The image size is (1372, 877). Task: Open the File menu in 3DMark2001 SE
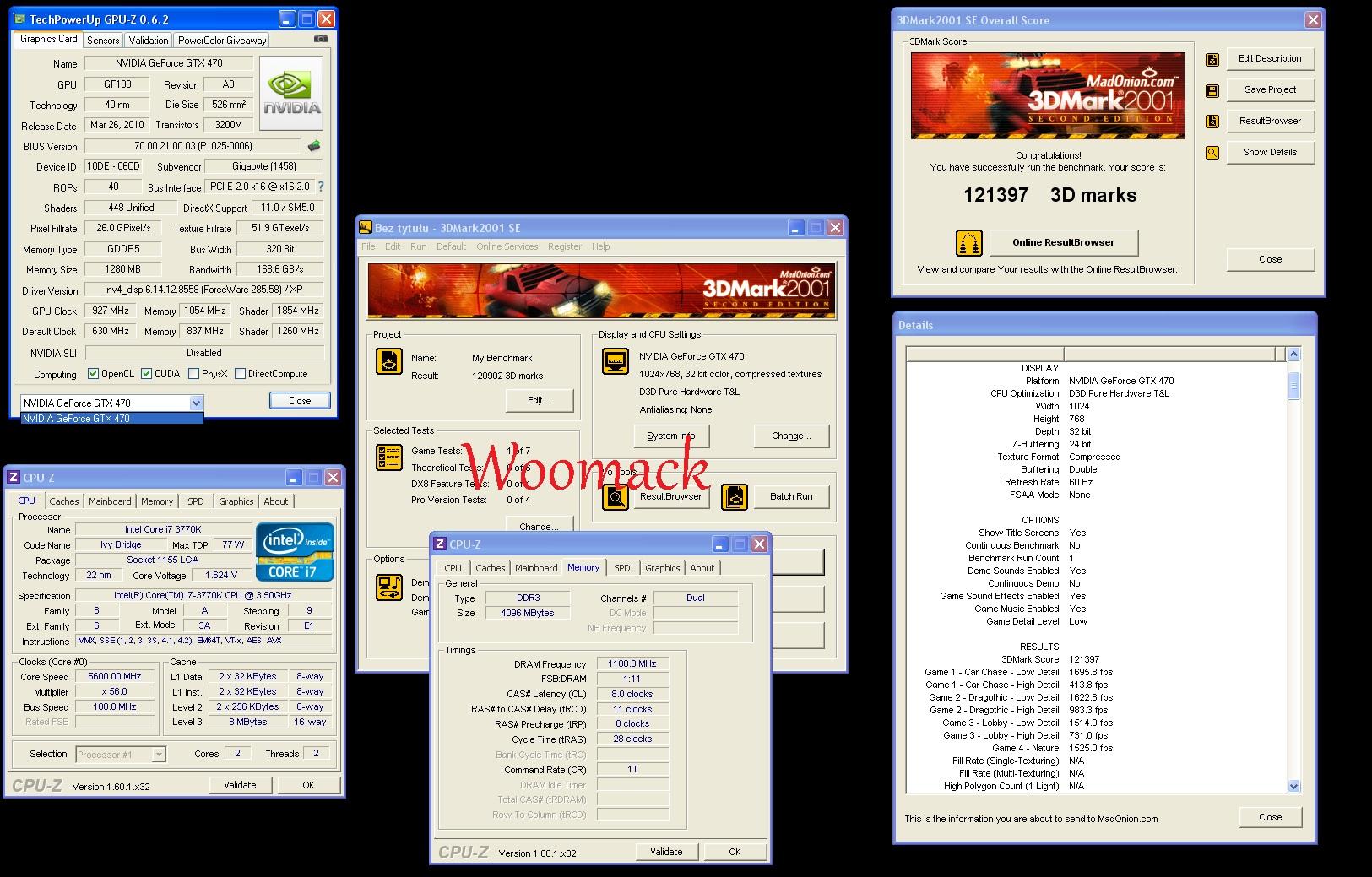pos(368,246)
